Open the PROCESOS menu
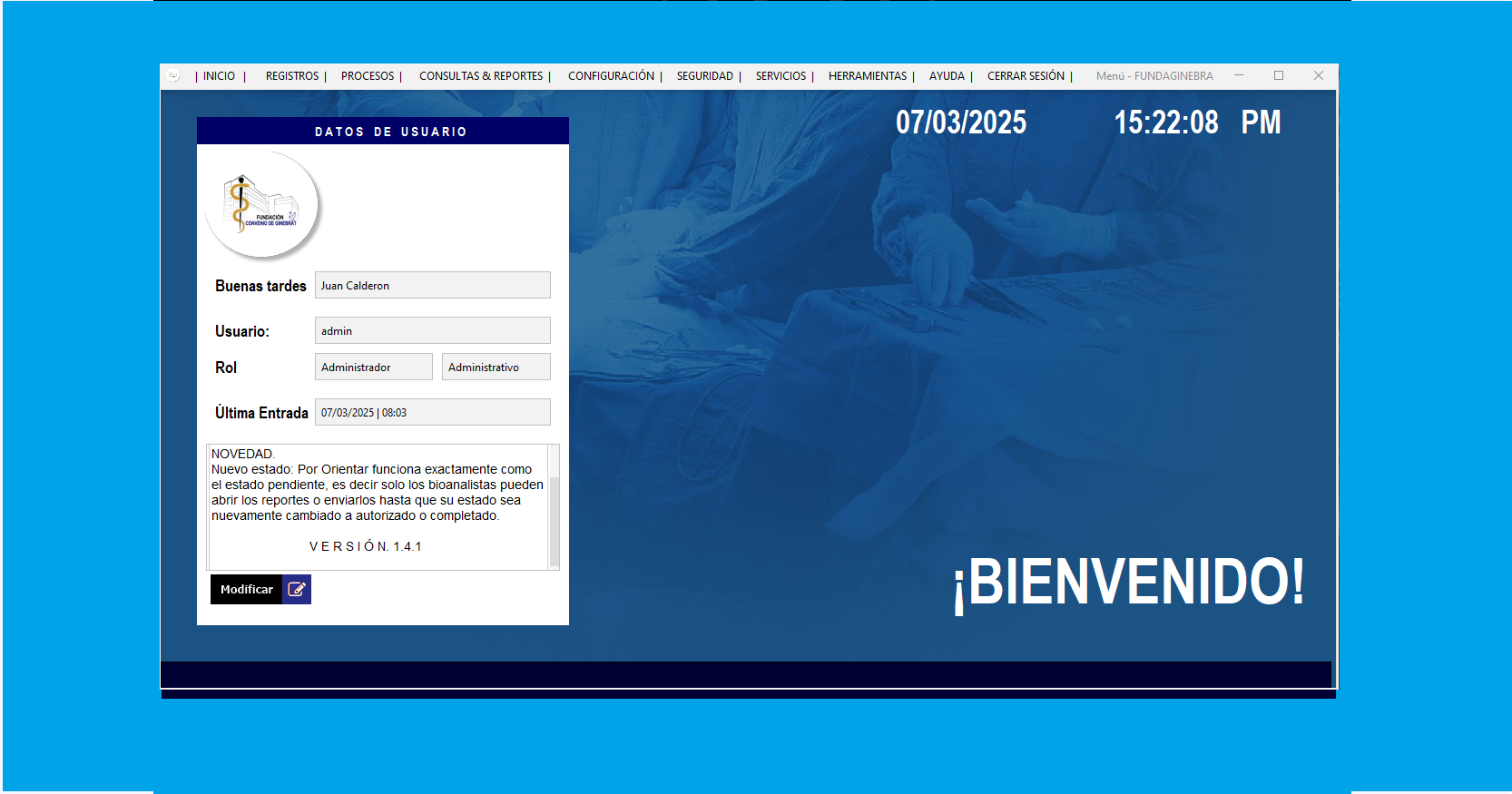This screenshot has height=794, width=1512. (368, 76)
